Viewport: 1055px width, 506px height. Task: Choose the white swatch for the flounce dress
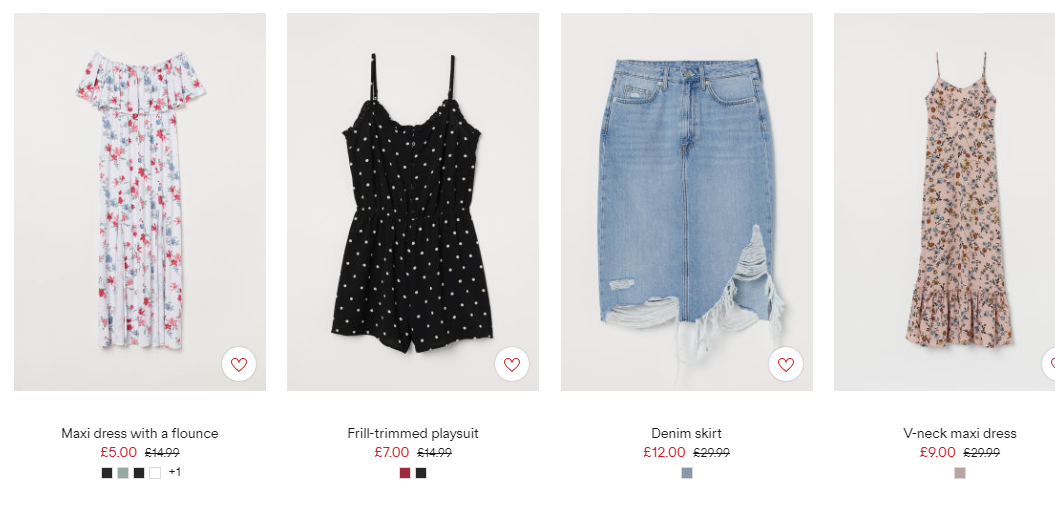(x=155, y=473)
